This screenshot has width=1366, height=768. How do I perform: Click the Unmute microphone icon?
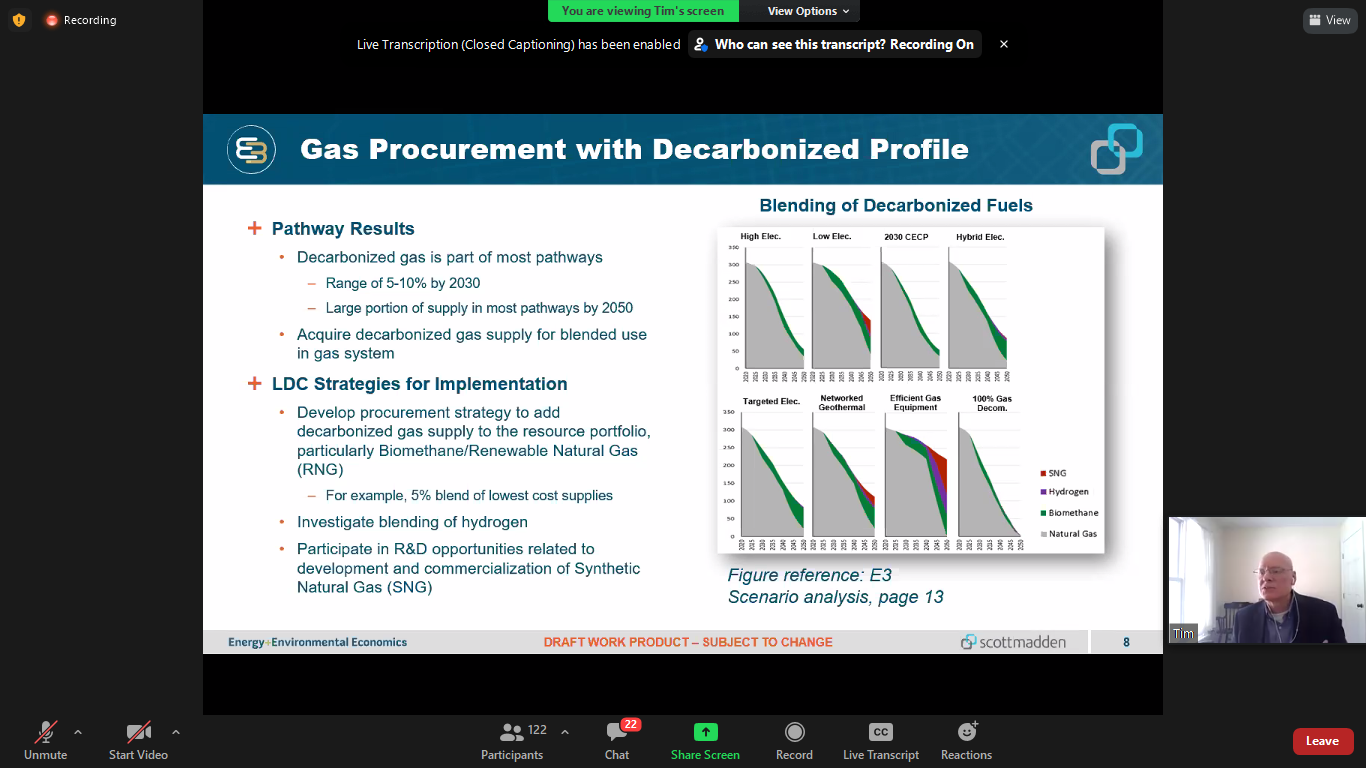[x=46, y=732]
